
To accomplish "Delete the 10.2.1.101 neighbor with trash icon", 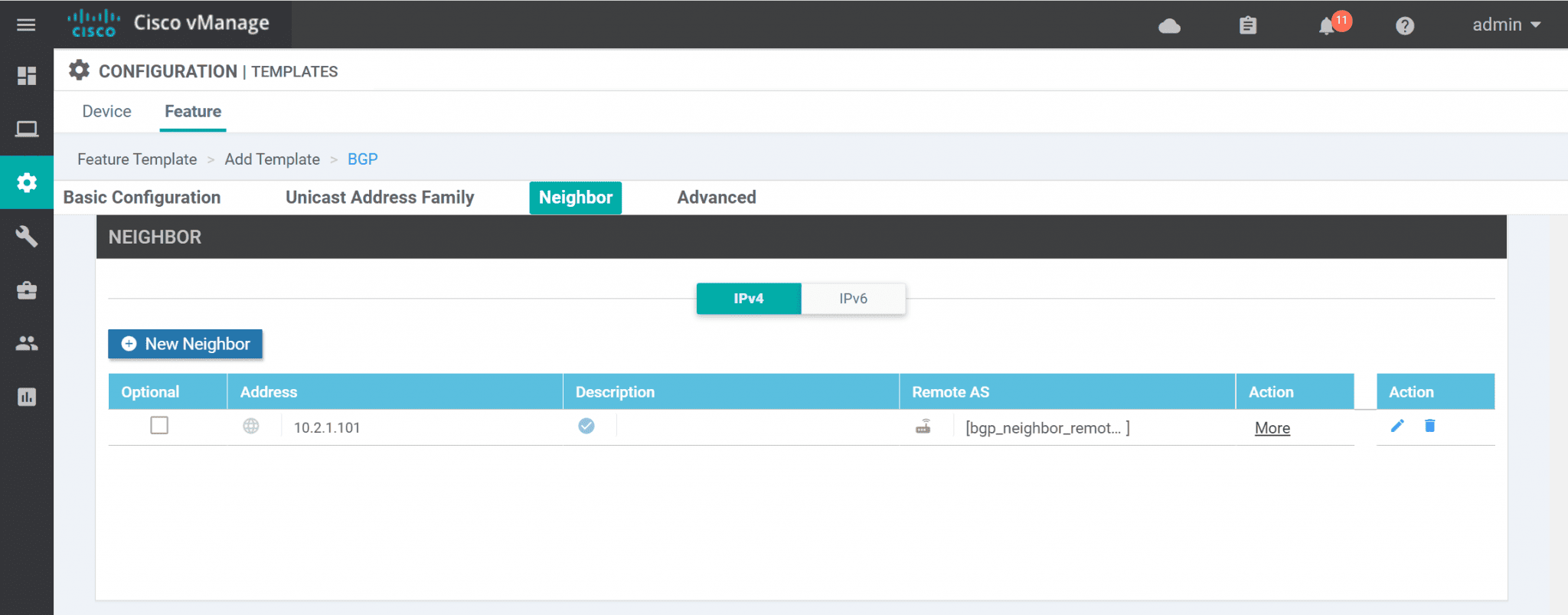I will (x=1429, y=426).
